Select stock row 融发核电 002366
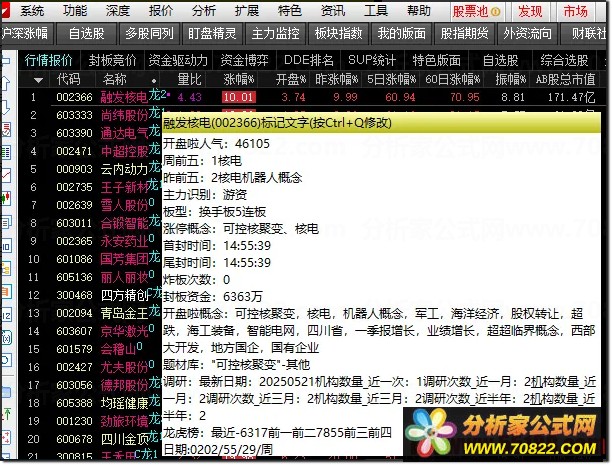This screenshot has width=613, height=465. (309, 97)
